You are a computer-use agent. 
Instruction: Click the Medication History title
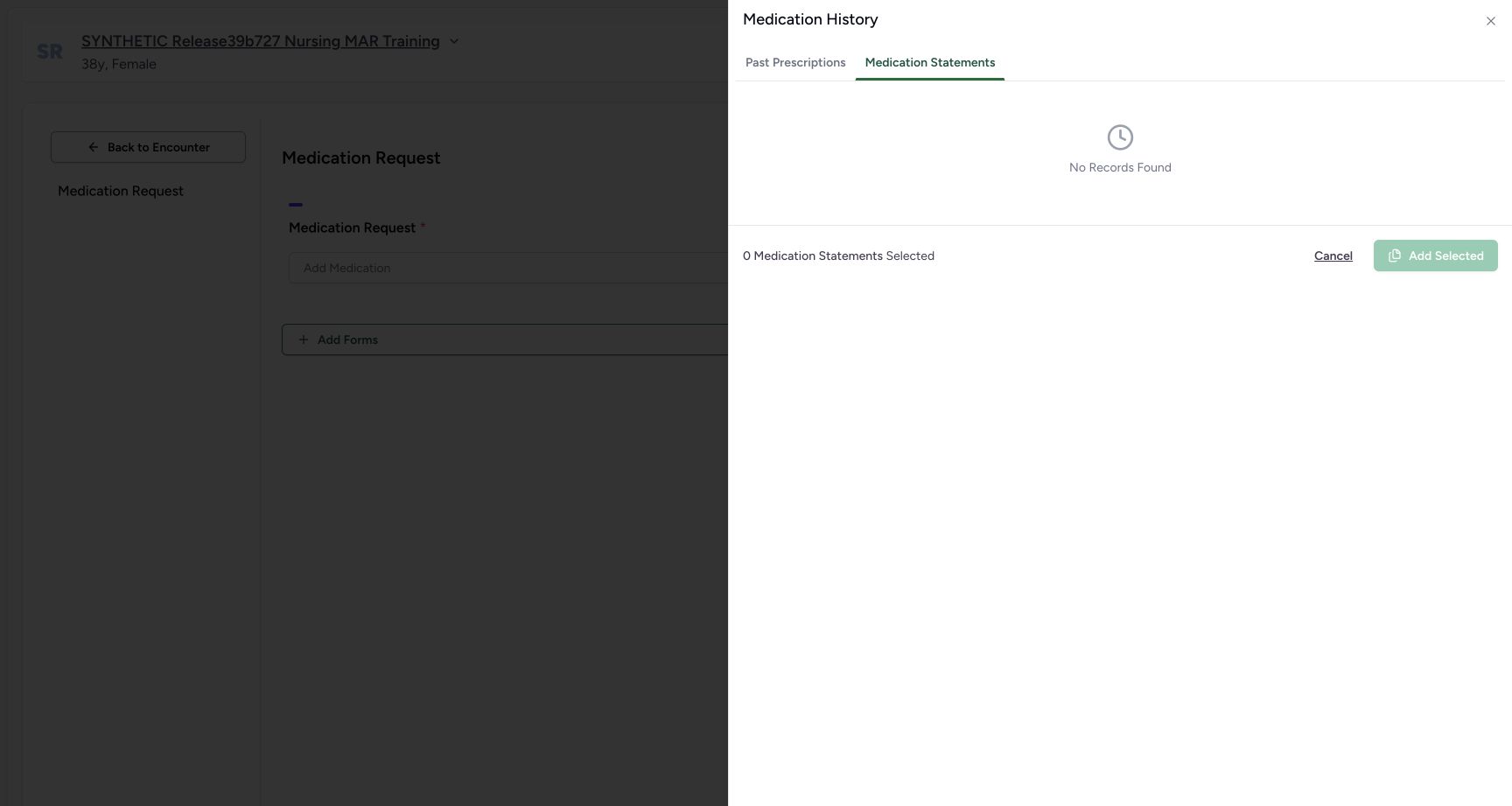(x=810, y=19)
